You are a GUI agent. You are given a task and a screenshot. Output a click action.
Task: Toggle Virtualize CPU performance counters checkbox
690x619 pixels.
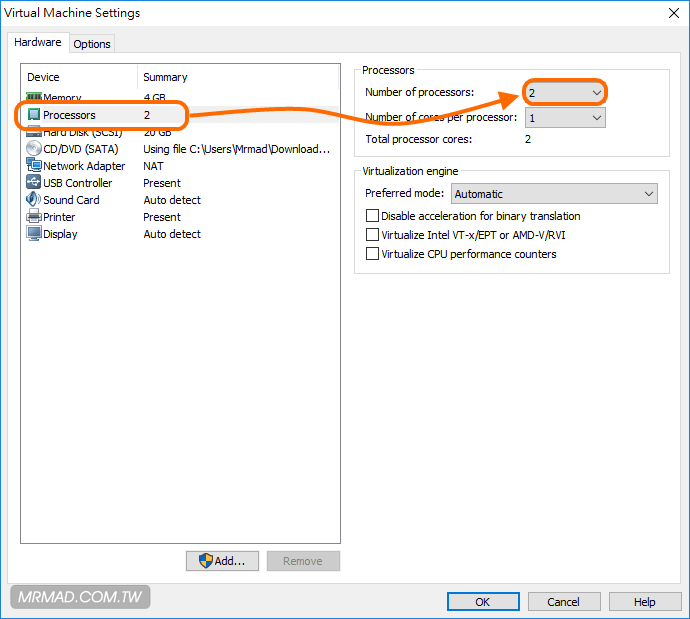[373, 254]
